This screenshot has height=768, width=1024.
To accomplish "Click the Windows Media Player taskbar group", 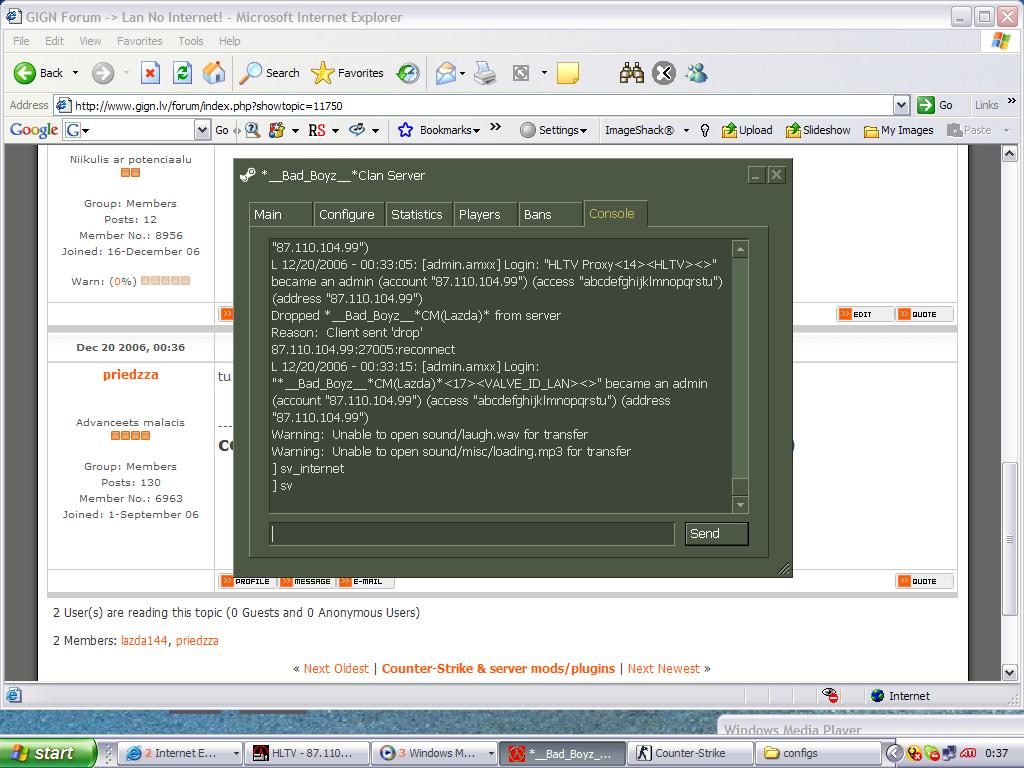I will point(434,753).
